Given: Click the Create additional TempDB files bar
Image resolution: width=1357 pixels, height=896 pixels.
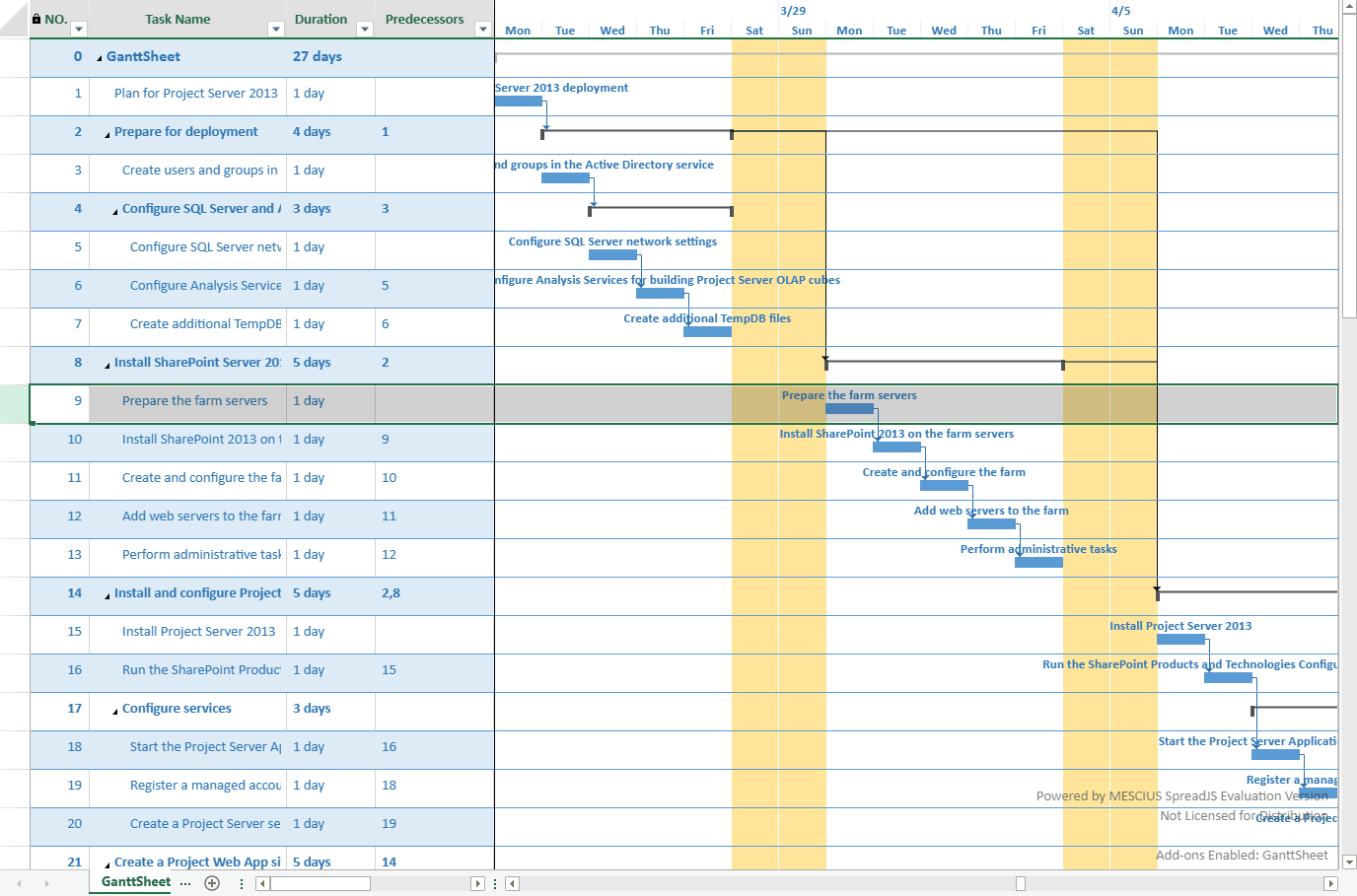Looking at the screenshot, I should (707, 332).
